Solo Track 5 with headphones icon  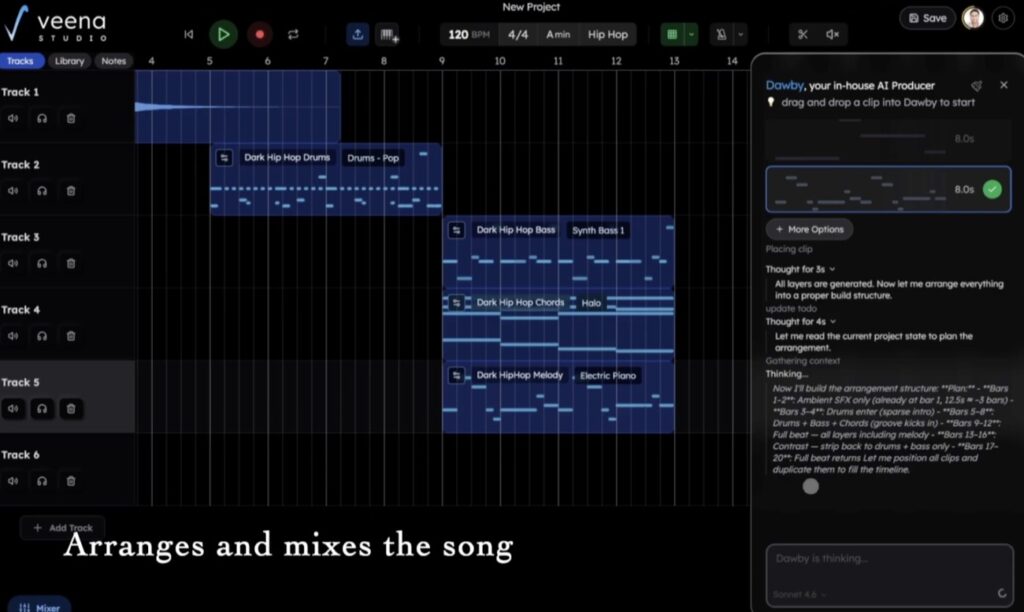tap(42, 408)
